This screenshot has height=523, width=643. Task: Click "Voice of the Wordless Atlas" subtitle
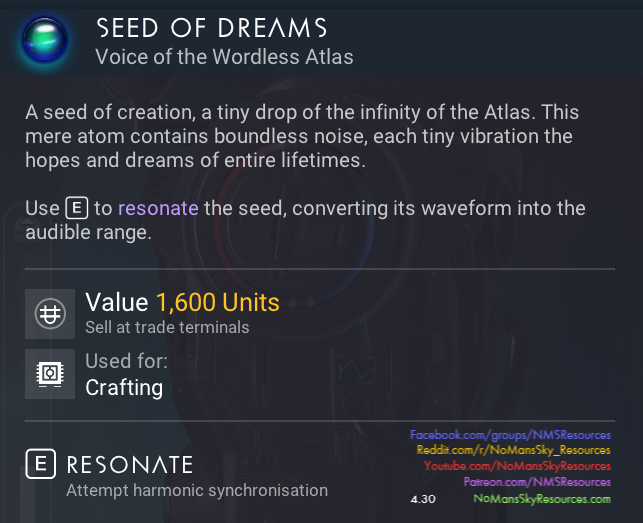point(224,56)
